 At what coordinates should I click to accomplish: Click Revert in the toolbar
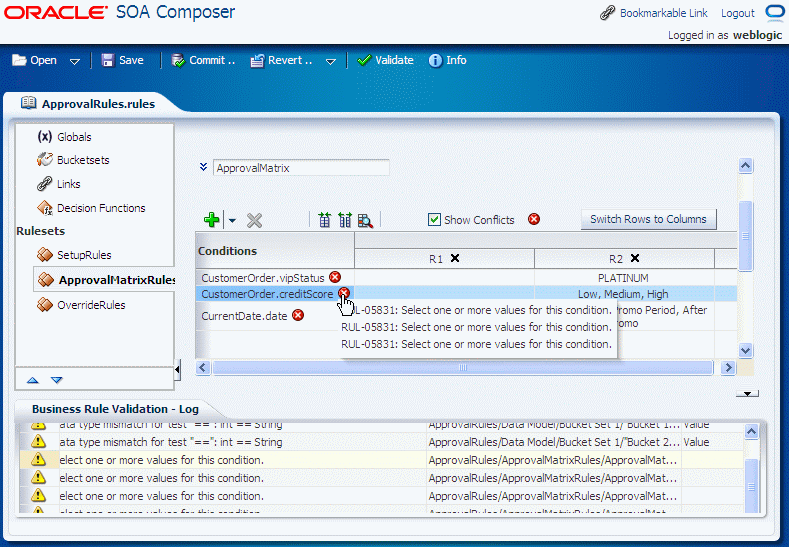click(x=282, y=60)
